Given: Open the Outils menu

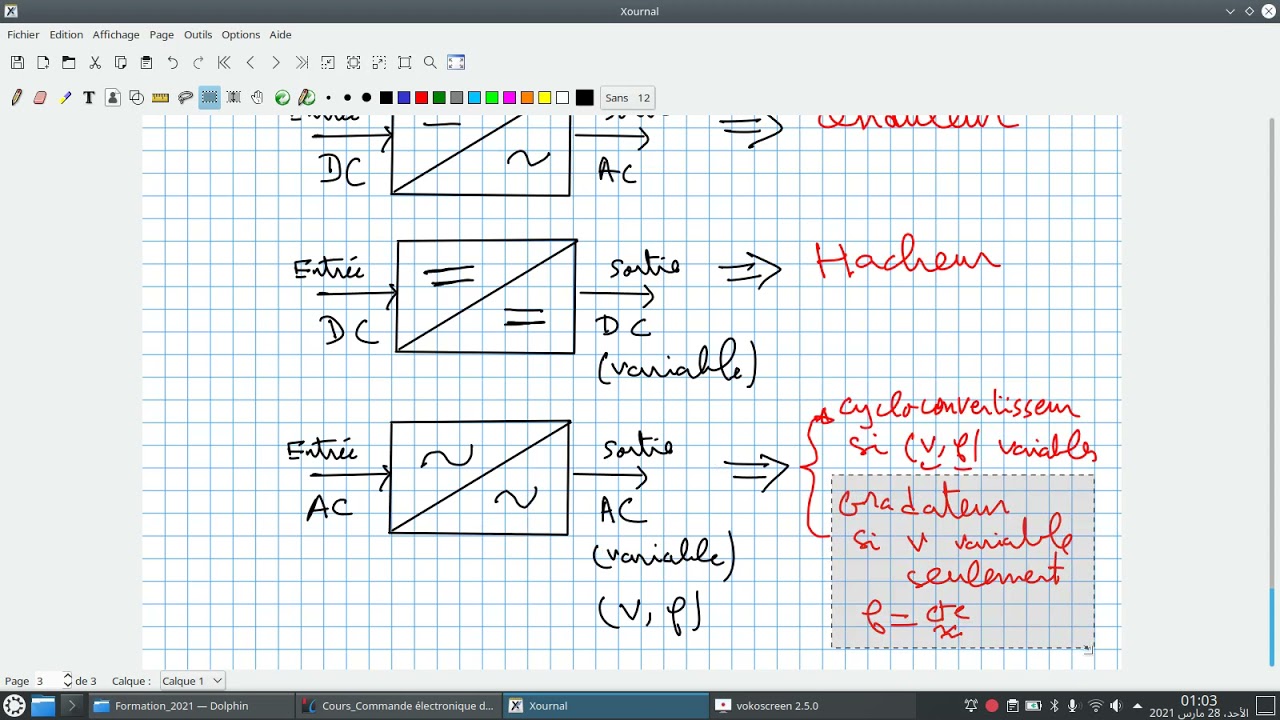Looking at the screenshot, I should point(198,34).
